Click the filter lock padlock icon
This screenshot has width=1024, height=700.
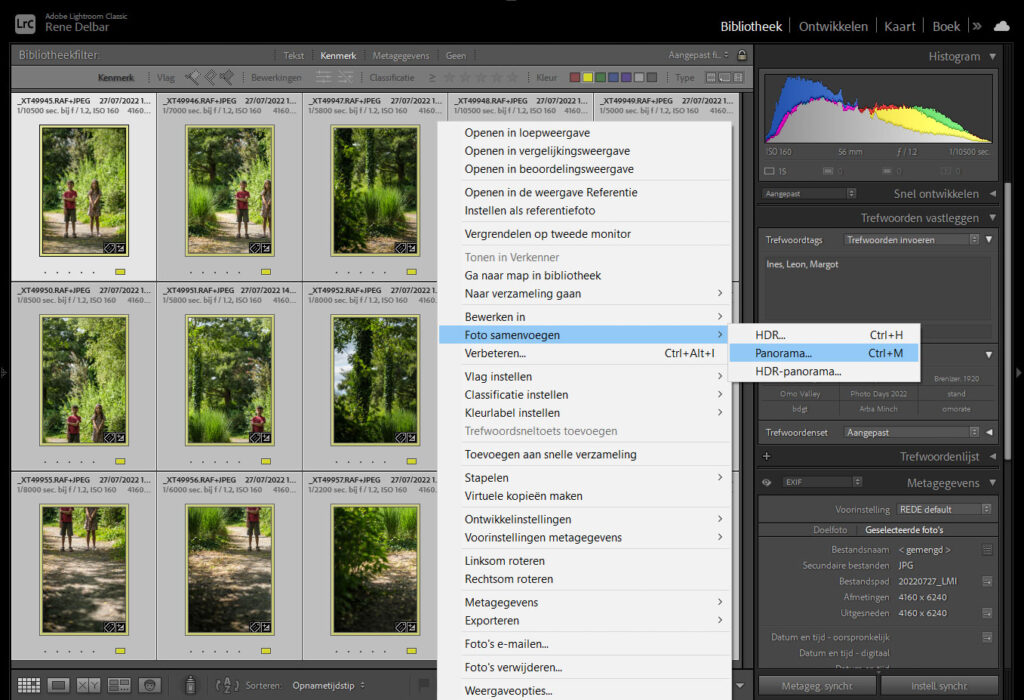tap(742, 55)
